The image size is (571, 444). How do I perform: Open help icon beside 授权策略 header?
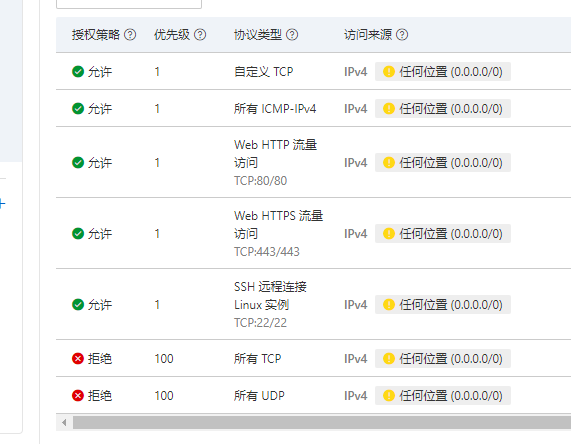130,35
